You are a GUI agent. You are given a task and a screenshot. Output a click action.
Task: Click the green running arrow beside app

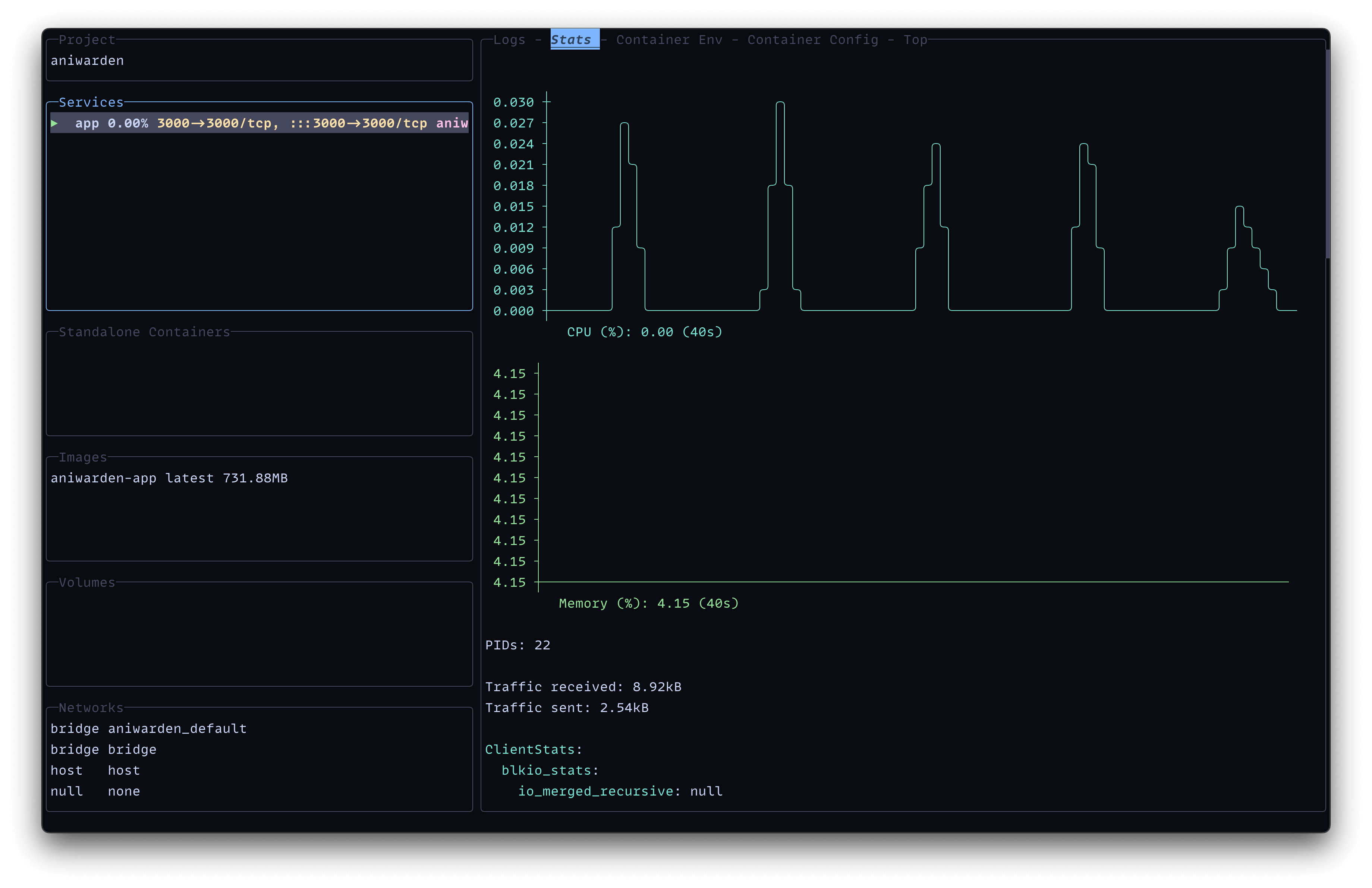(55, 123)
